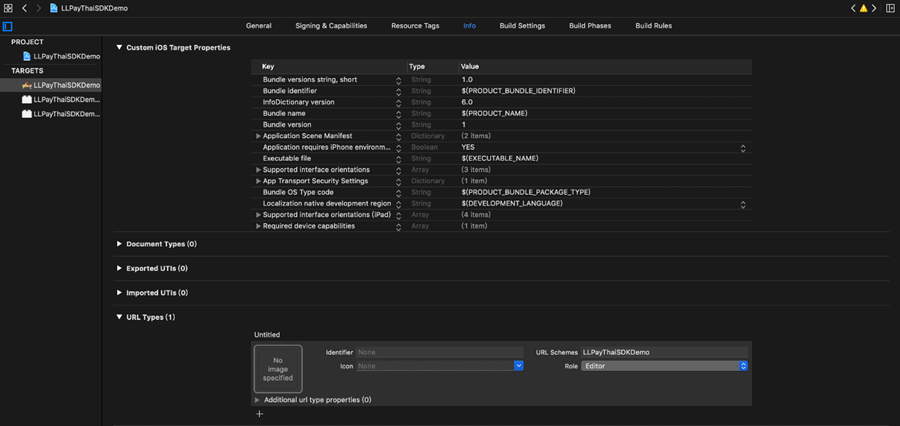The image size is (900, 426).
Task: Open YES value dropdown for iPhone environment
Action: tap(743, 148)
